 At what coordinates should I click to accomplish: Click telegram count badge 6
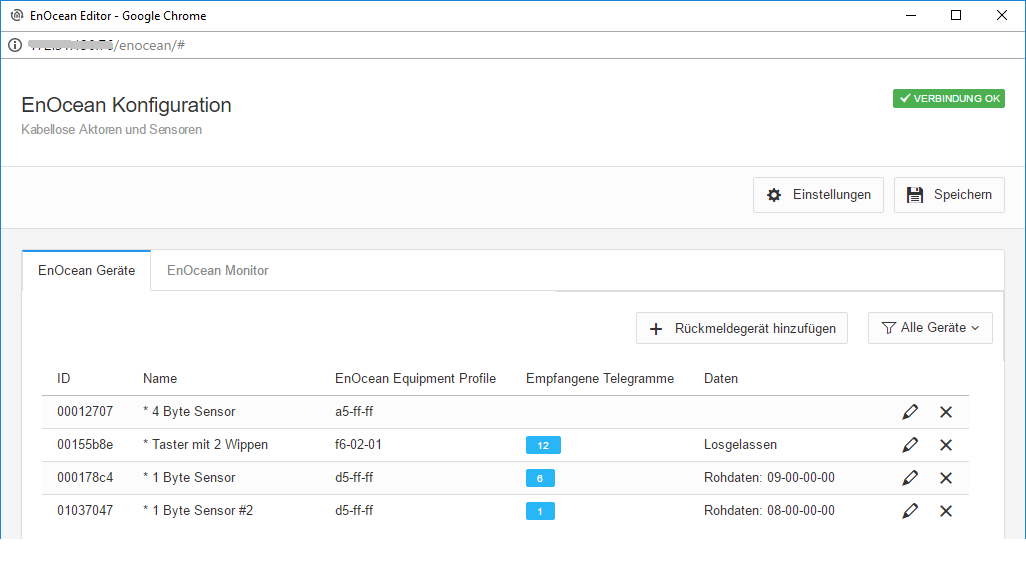(x=540, y=478)
